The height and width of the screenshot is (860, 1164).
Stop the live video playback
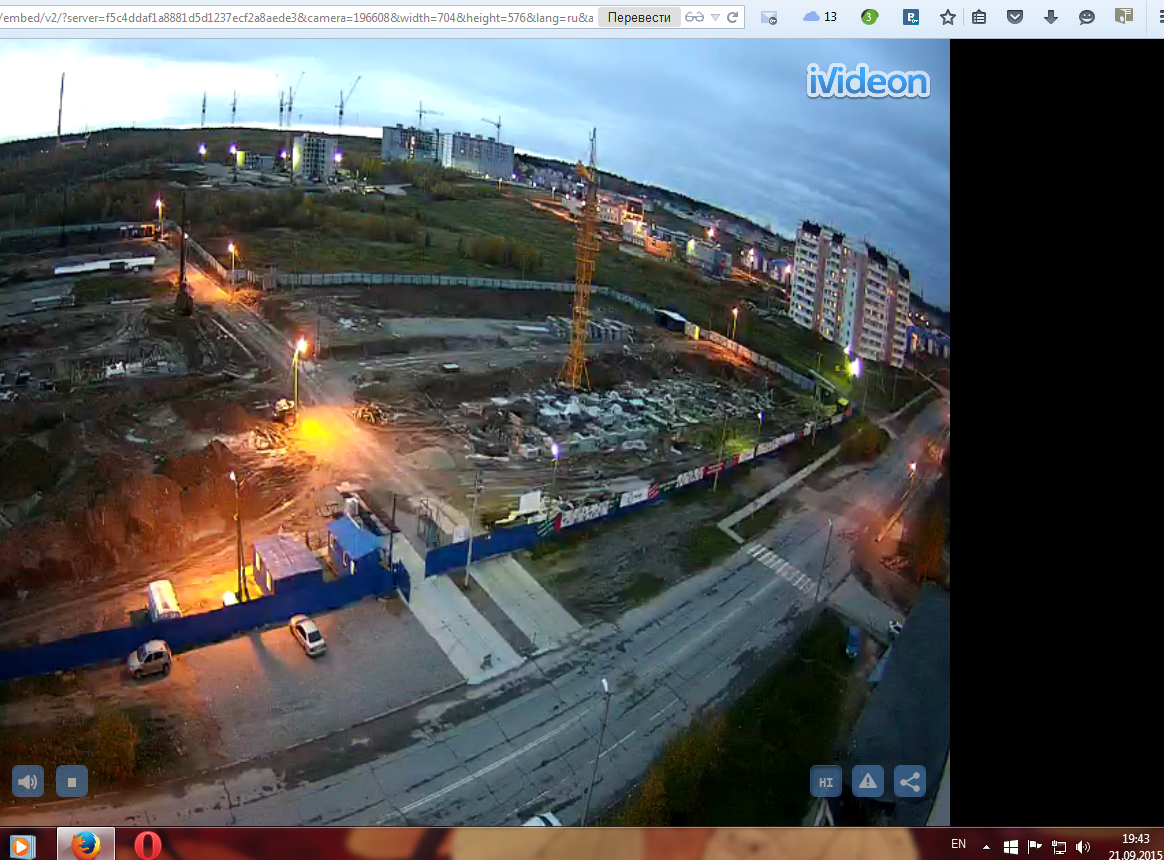(x=72, y=781)
